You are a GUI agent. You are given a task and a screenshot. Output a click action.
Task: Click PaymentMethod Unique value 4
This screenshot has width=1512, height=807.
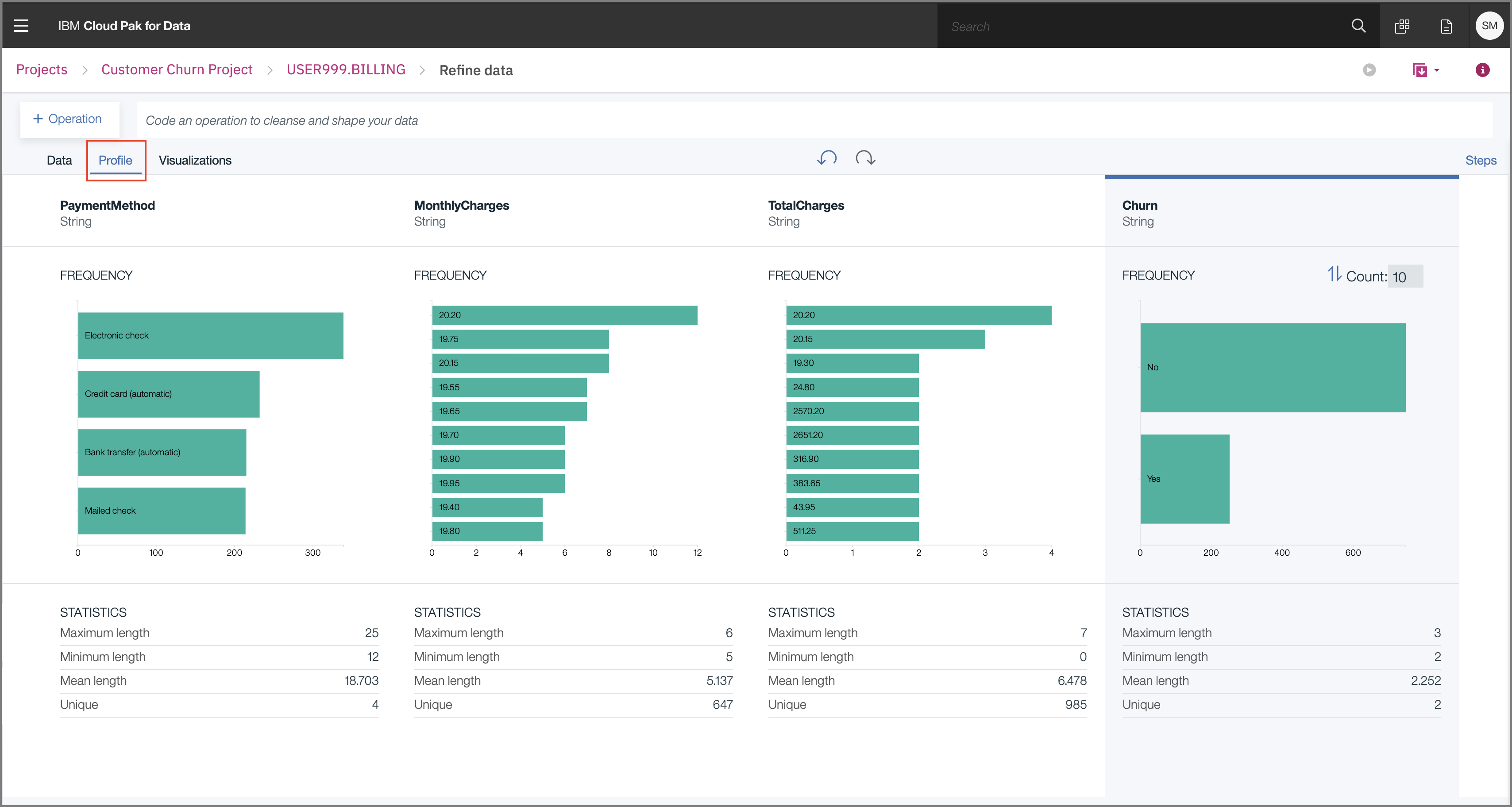[375, 705]
